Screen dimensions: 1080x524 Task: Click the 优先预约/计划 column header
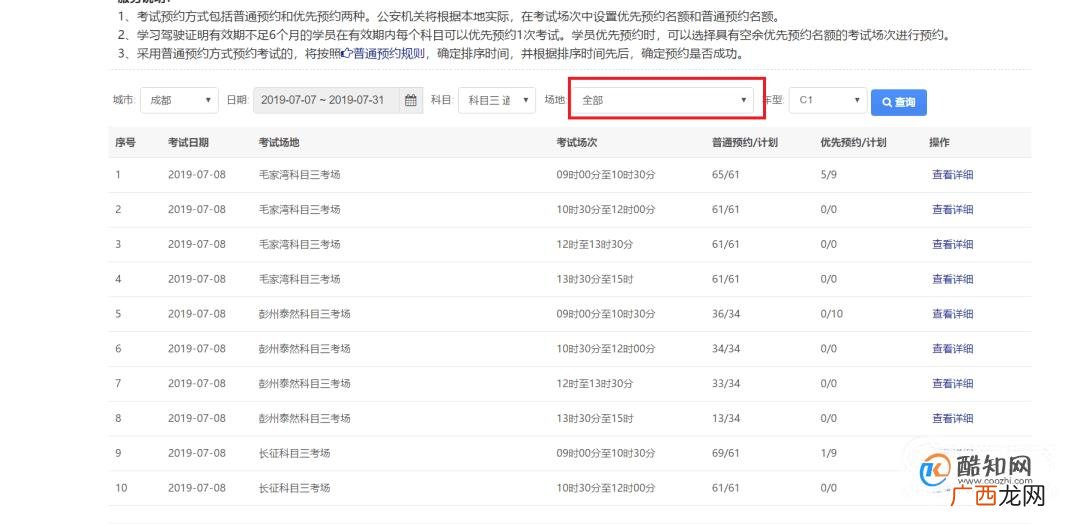[x=853, y=143]
